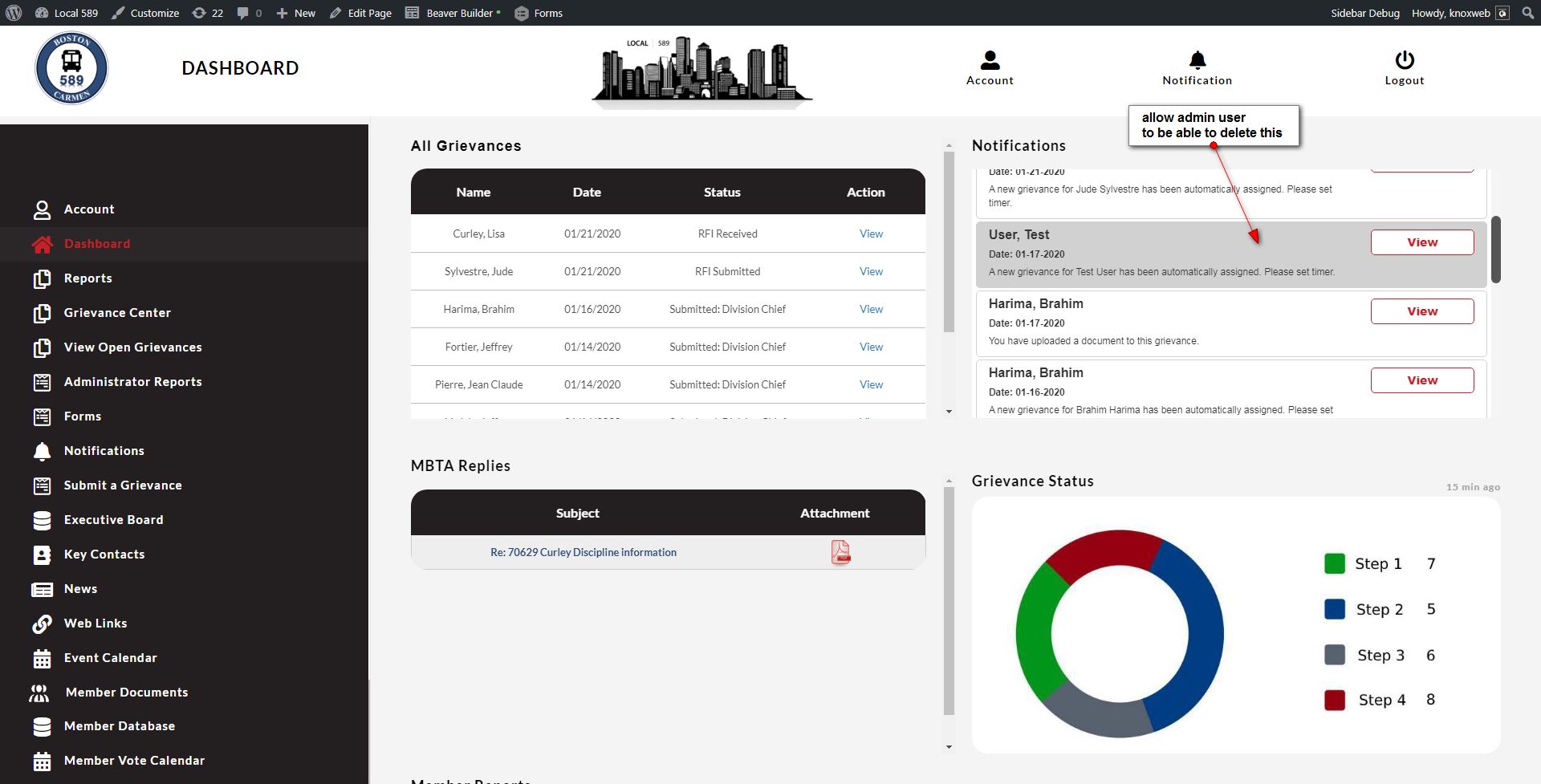Open Grievance Center from the sidebar
This screenshot has width=1541, height=784.
(x=117, y=313)
